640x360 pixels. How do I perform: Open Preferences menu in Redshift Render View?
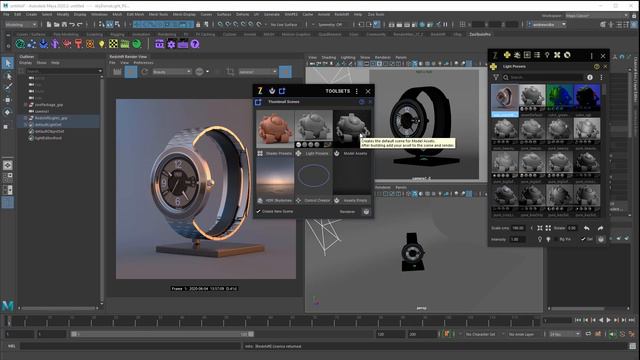pos(144,63)
